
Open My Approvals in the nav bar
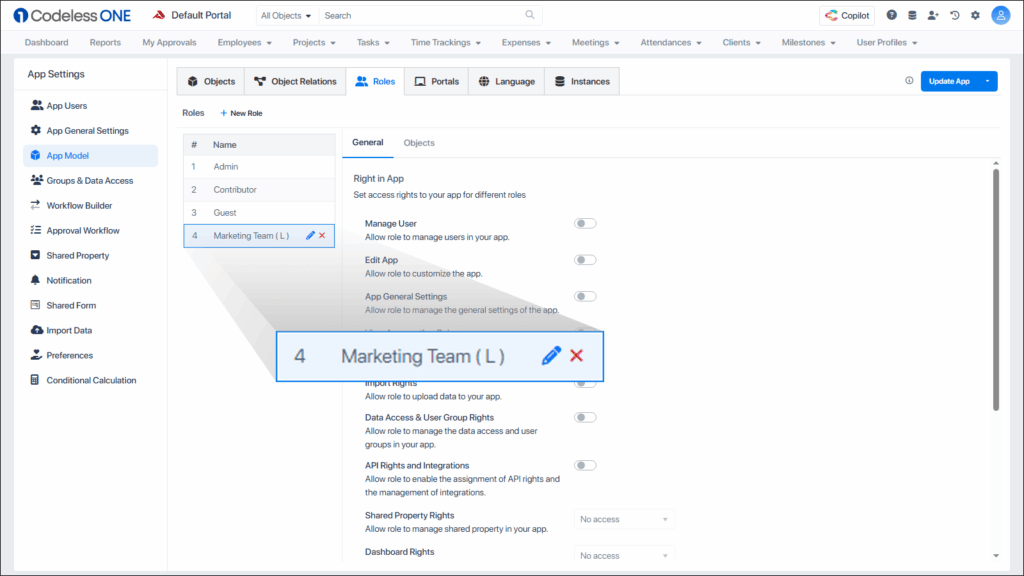[x=169, y=42]
